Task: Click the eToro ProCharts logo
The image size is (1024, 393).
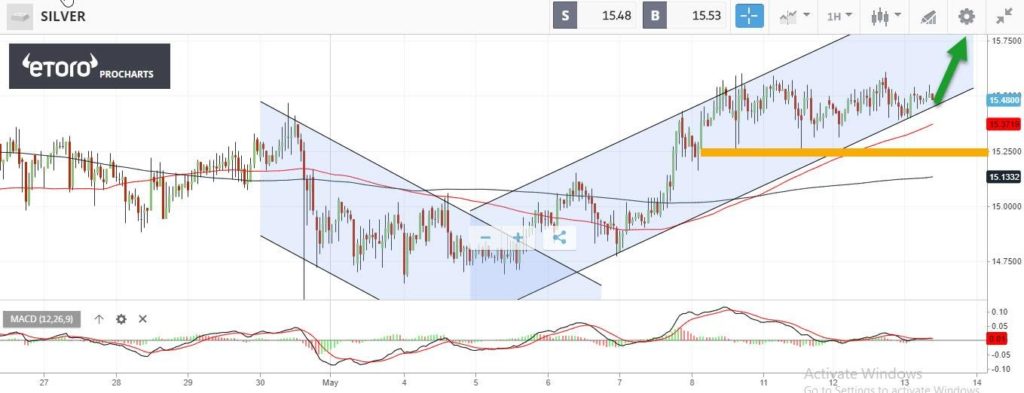Action: pos(89,66)
